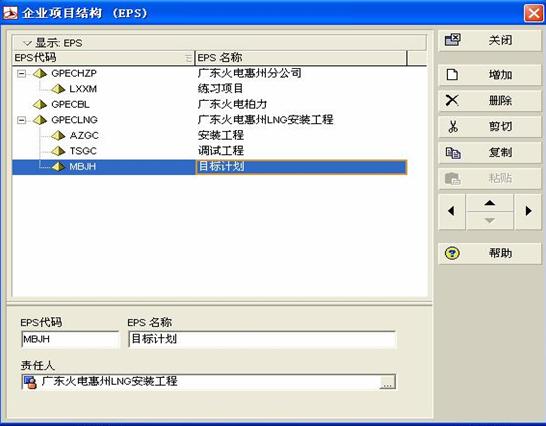Select the GPECBL 广东火电柏力 row
The width and height of the screenshot is (546, 426).
(x=210, y=104)
